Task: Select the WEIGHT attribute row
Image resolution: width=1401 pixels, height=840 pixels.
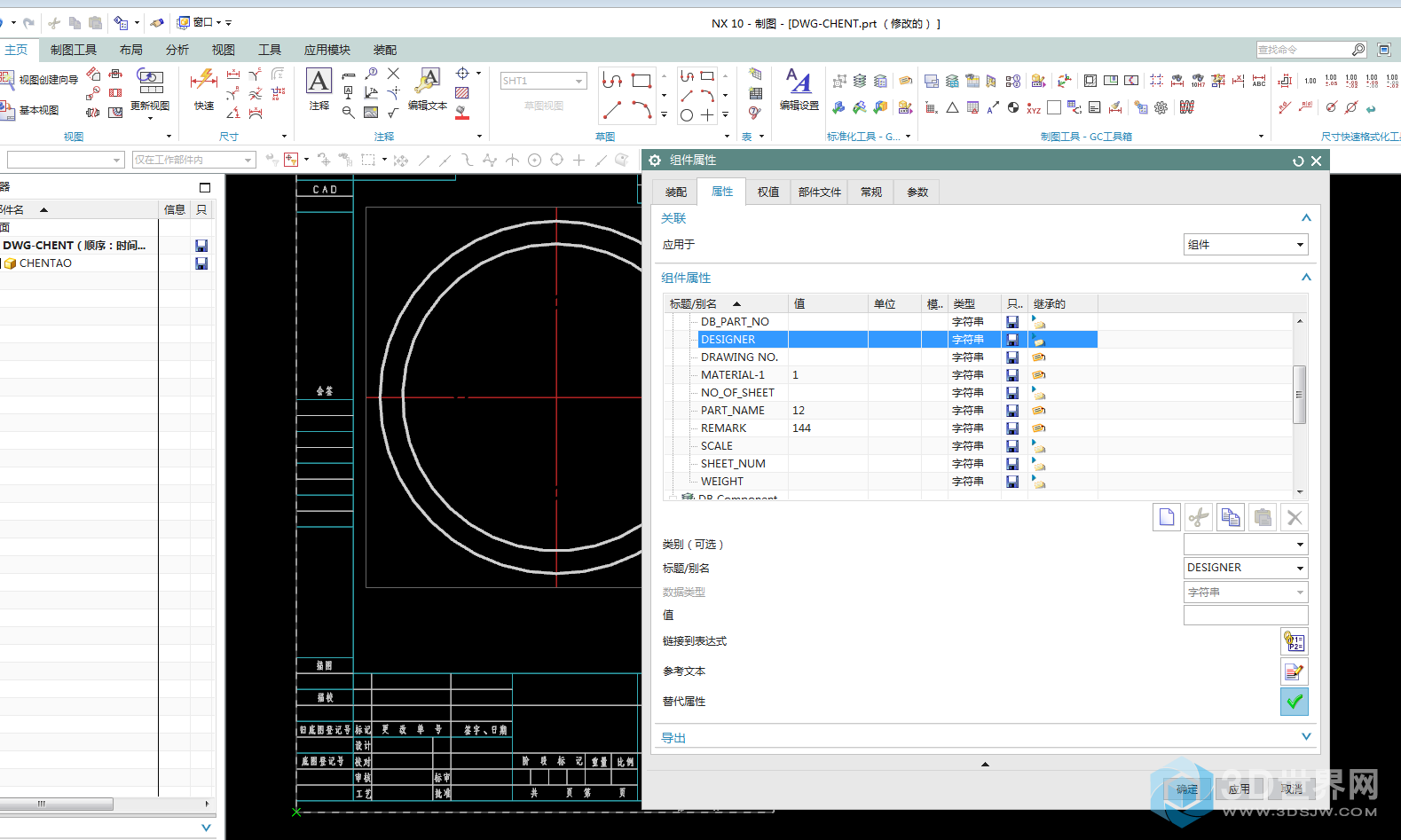Action: tap(880, 482)
